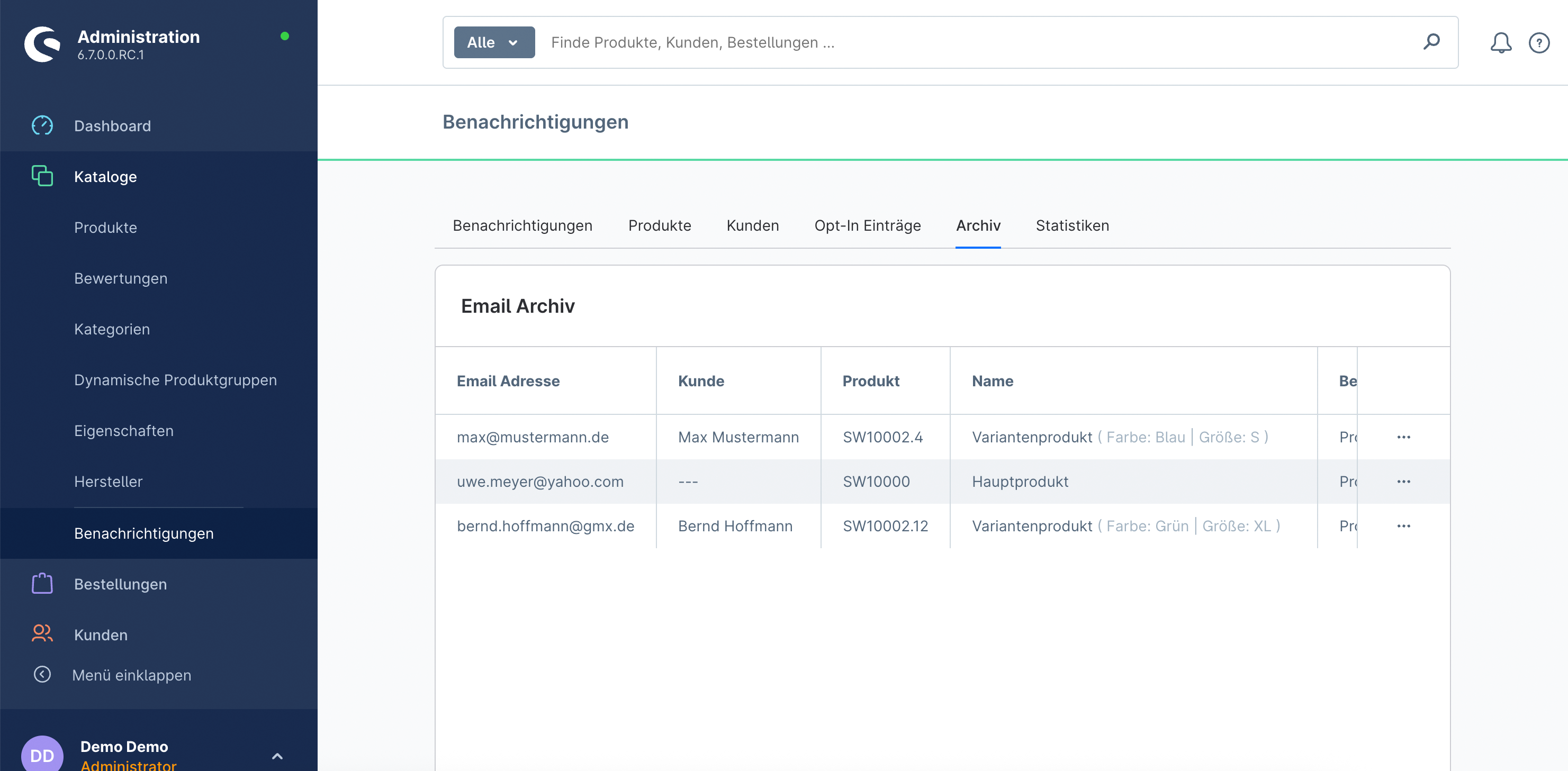
Task: Go to Kategorien in sidebar
Action: [x=112, y=329]
